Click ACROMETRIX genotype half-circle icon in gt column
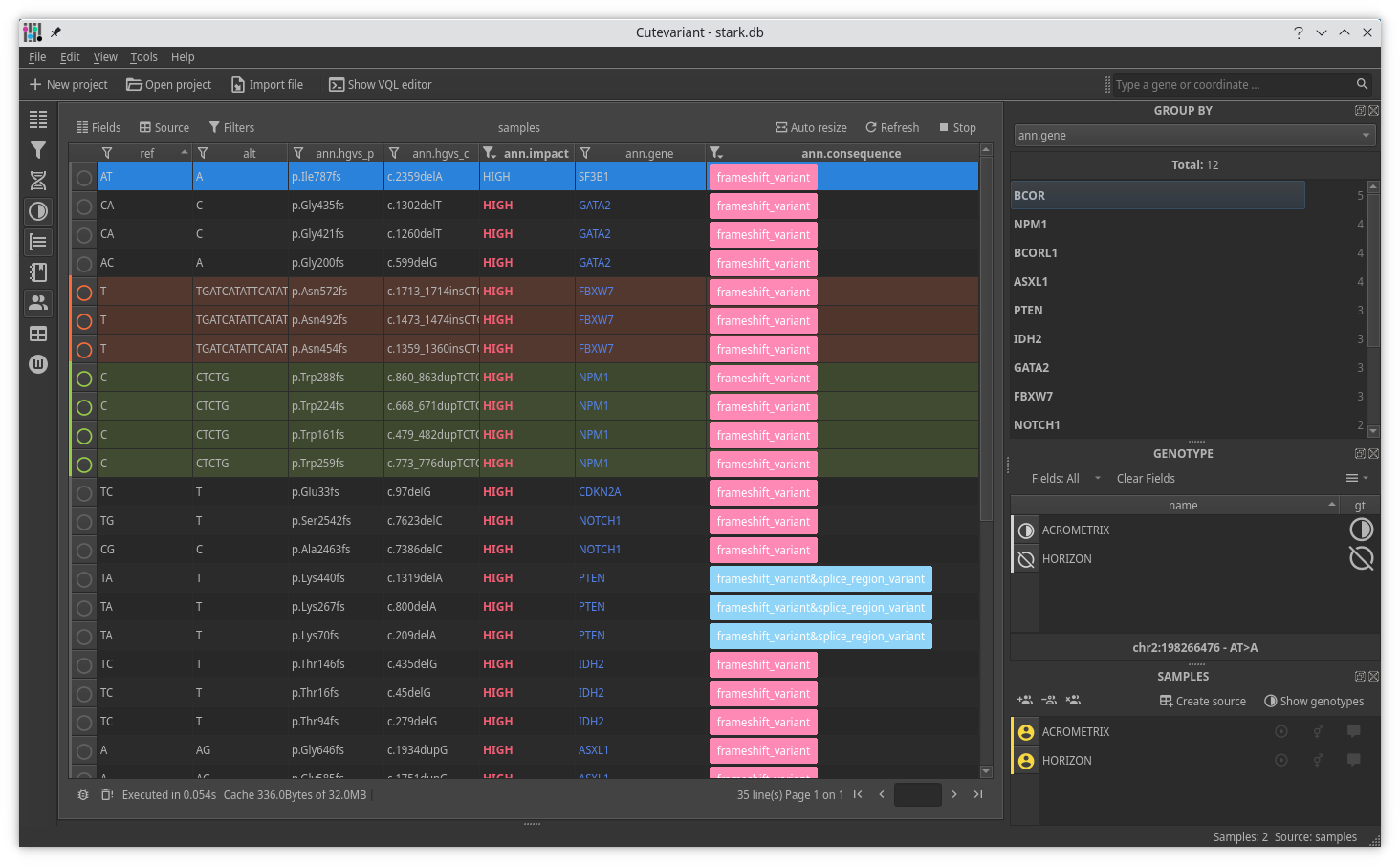The image size is (1400, 866). (x=1361, y=530)
